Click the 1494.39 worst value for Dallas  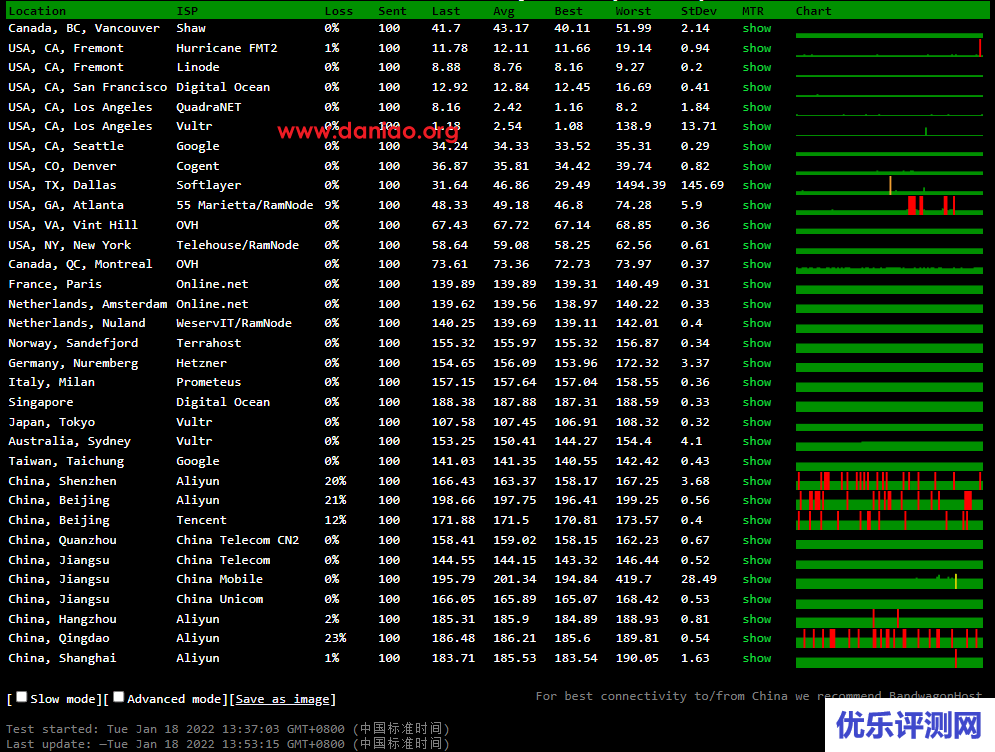(x=641, y=185)
